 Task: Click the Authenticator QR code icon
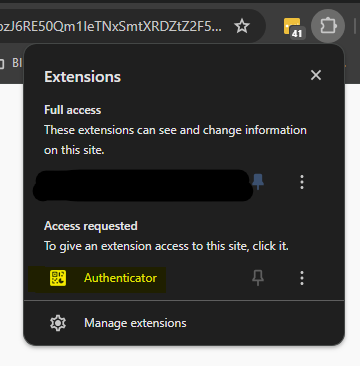pyautogui.click(x=58, y=278)
